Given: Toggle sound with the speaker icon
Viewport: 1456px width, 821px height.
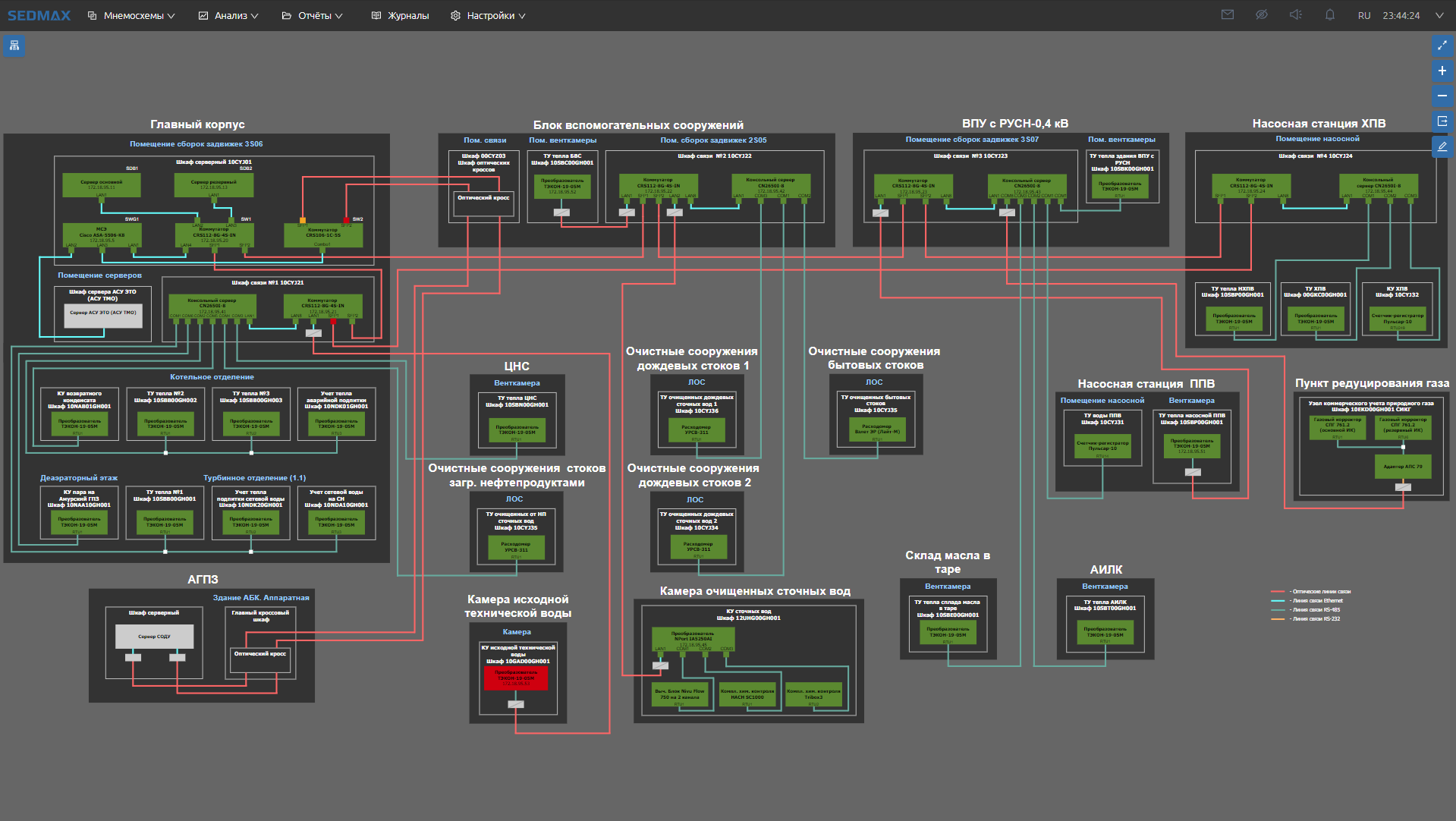Looking at the screenshot, I should coord(1295,15).
